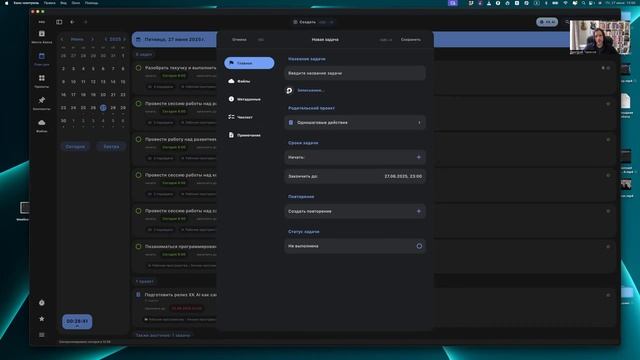Toggle the sidebar panel layout icon

click(59, 22)
